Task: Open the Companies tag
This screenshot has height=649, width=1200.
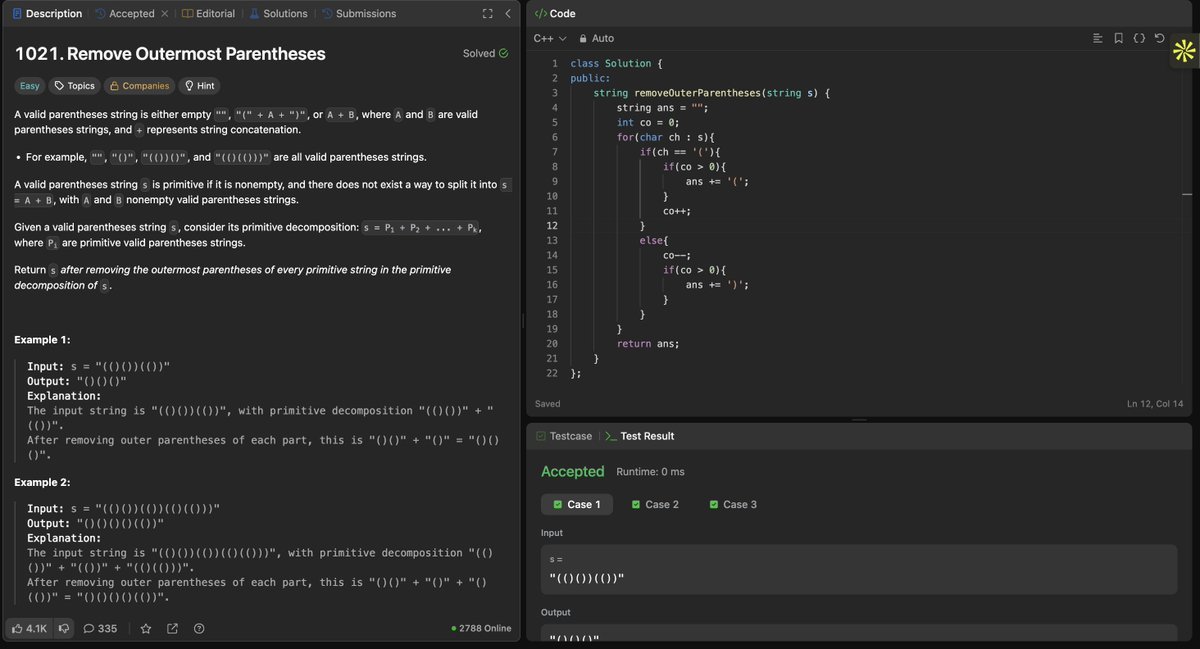Action: tap(139, 86)
